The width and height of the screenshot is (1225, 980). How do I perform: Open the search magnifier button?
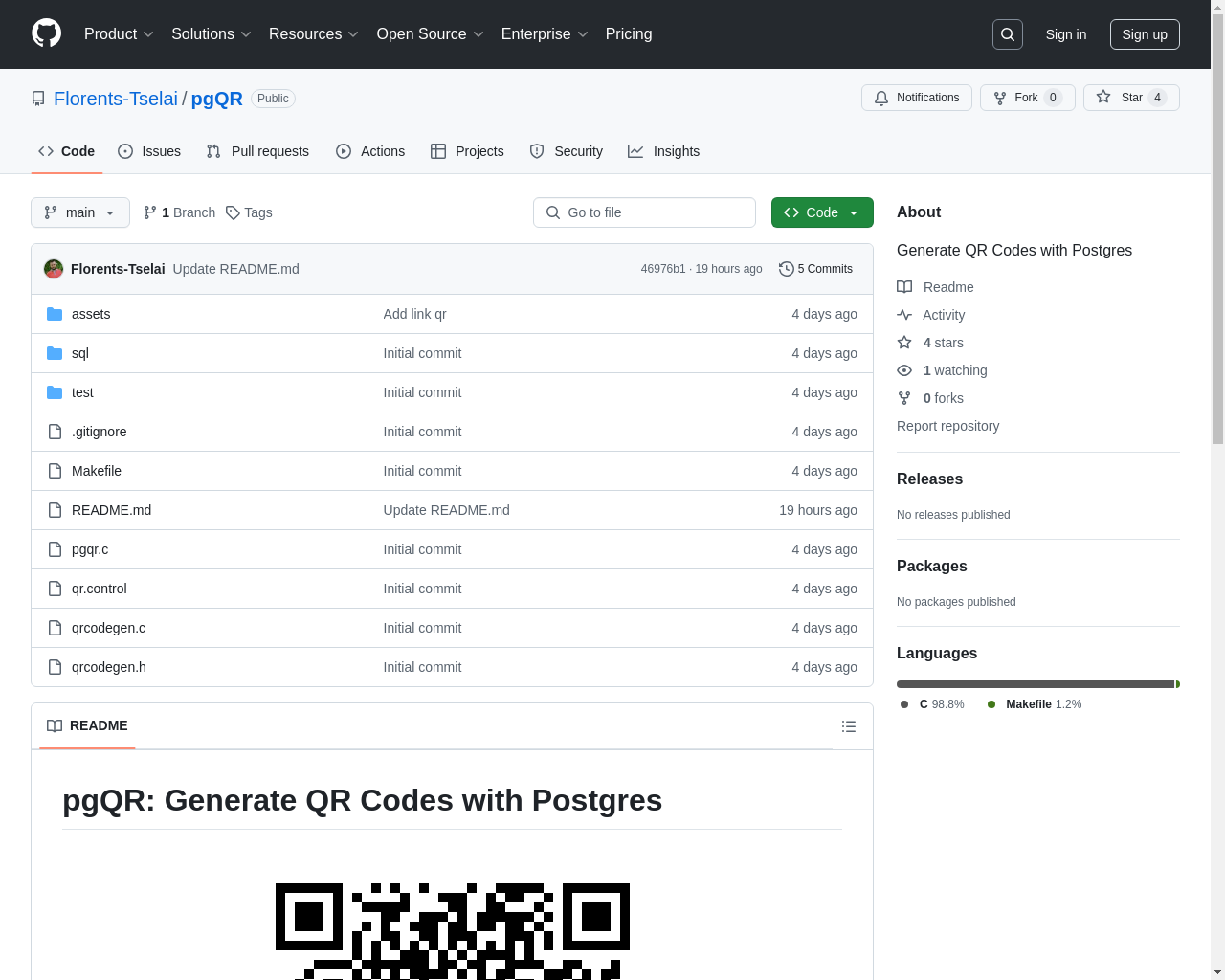click(1008, 34)
